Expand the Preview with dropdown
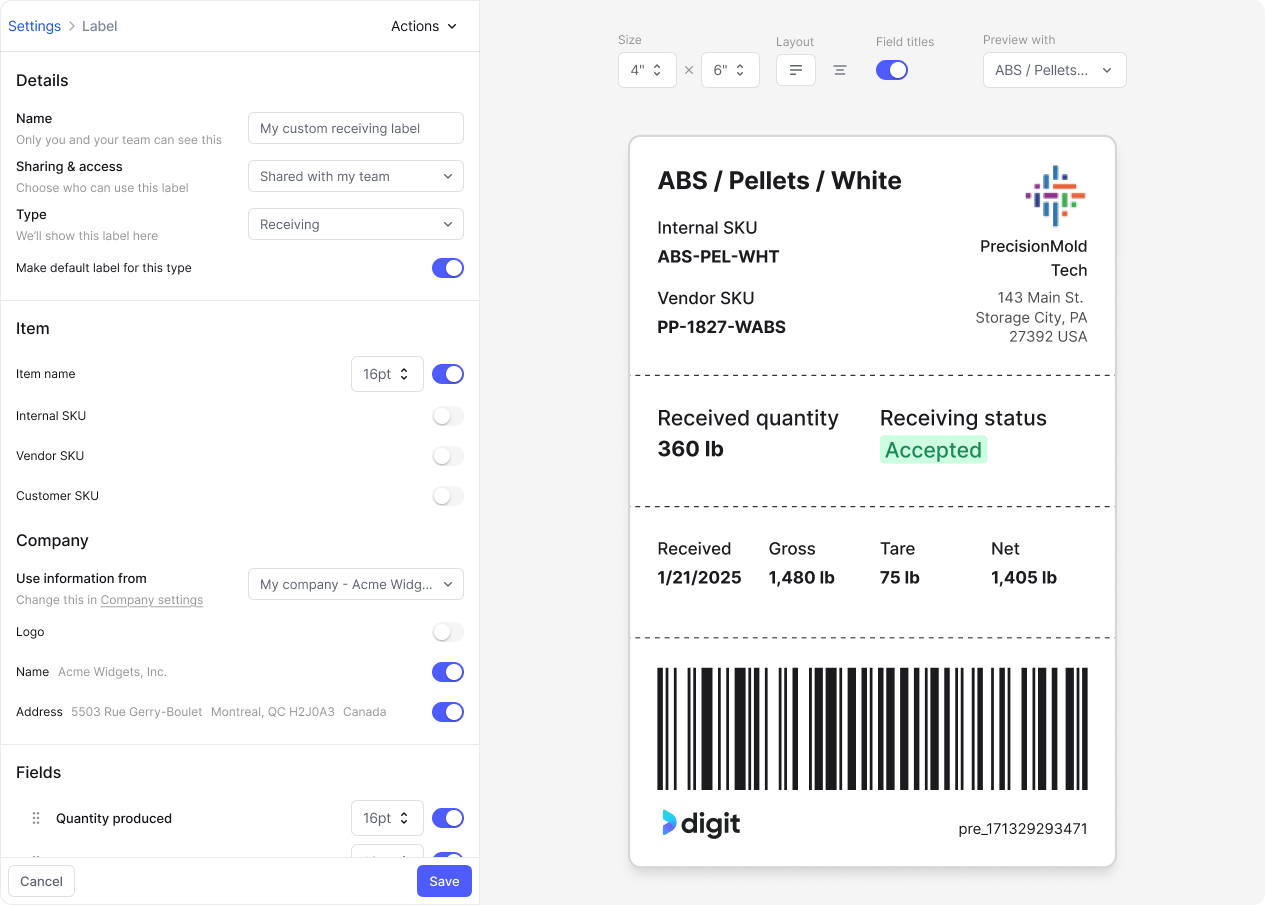Viewport: 1265px width, 905px height. pyautogui.click(x=1054, y=70)
